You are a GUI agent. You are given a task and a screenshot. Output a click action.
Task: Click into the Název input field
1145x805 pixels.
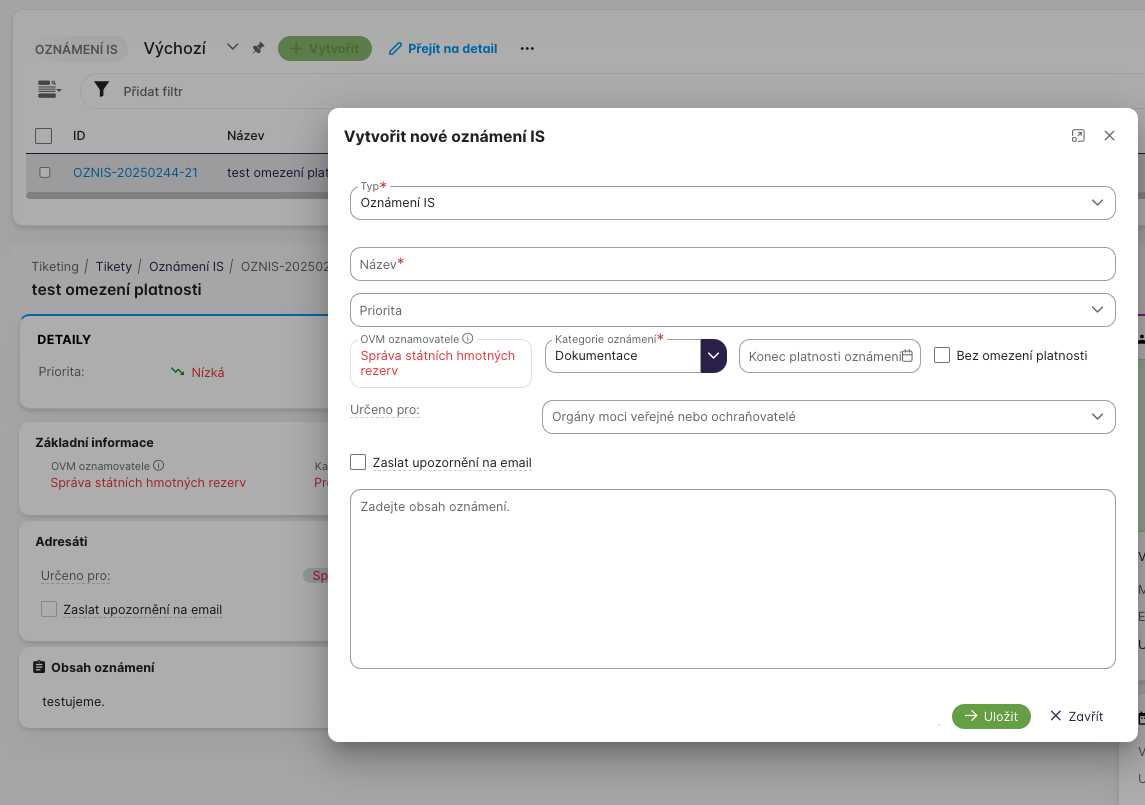pos(732,264)
